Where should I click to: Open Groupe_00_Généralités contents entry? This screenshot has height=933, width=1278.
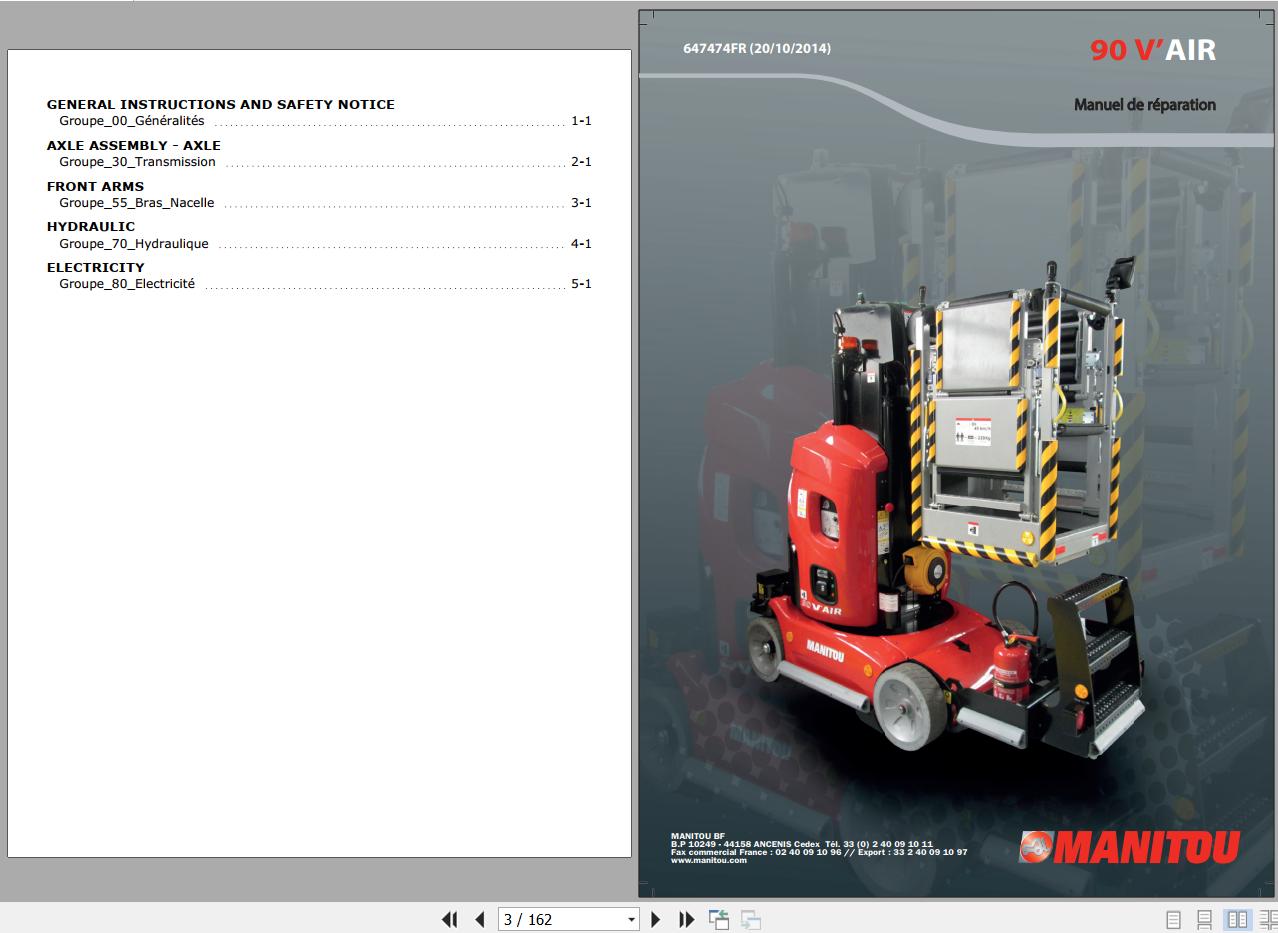click(325, 121)
